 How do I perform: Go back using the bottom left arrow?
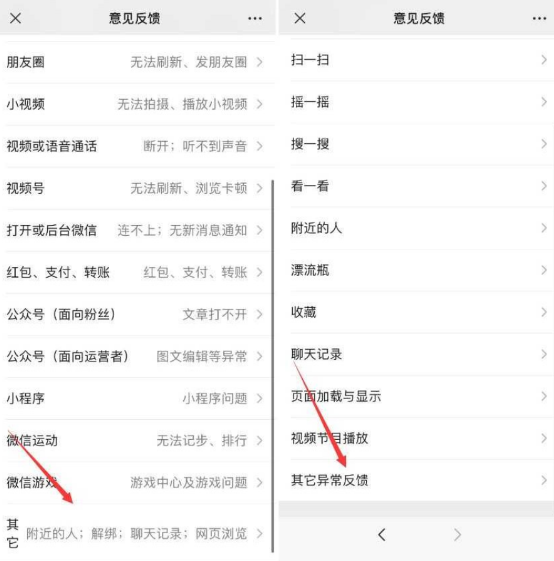click(x=382, y=535)
